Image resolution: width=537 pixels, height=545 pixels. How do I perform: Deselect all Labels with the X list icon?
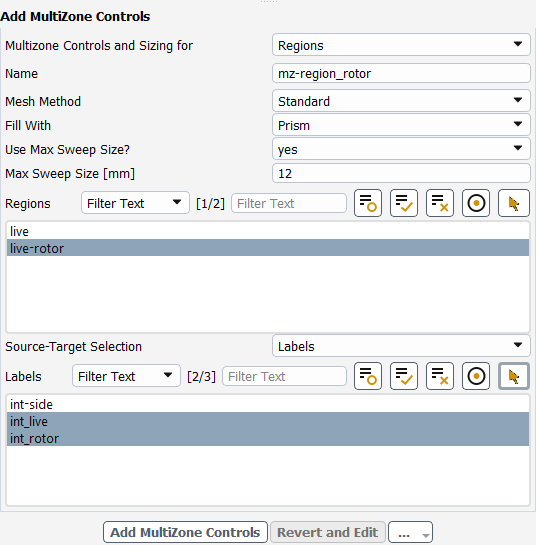pos(440,376)
